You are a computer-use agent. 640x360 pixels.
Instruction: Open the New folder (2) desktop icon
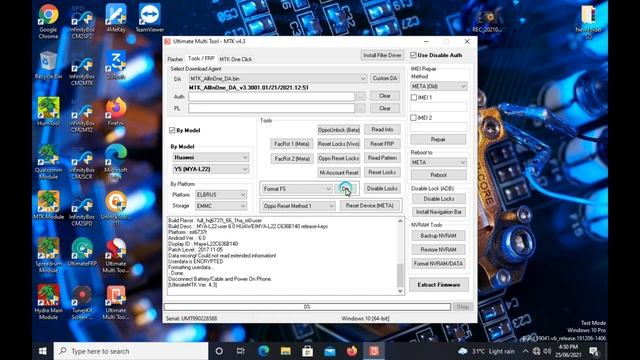pyautogui.click(x=589, y=21)
